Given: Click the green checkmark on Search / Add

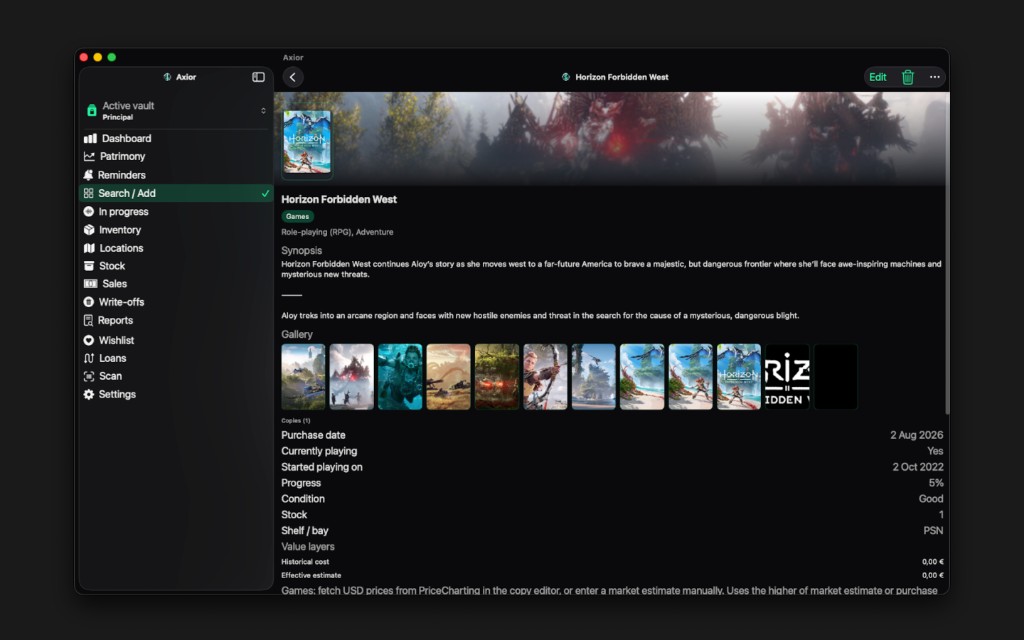Looking at the screenshot, I should [x=265, y=193].
